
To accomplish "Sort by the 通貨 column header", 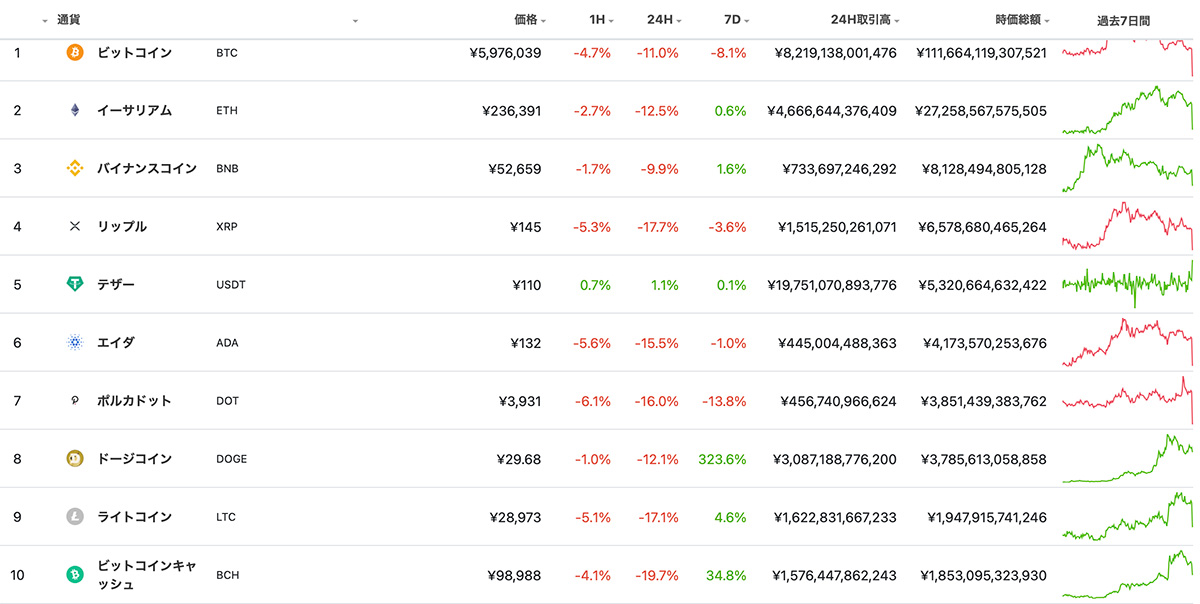I will [x=69, y=20].
